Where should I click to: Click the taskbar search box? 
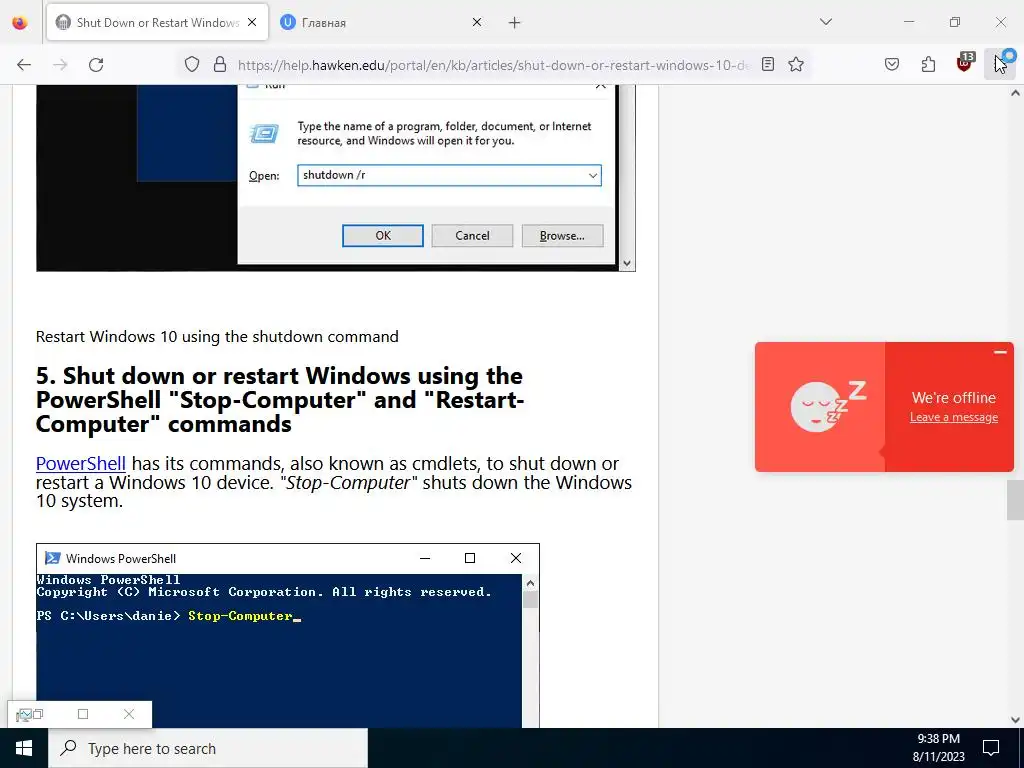(208, 748)
